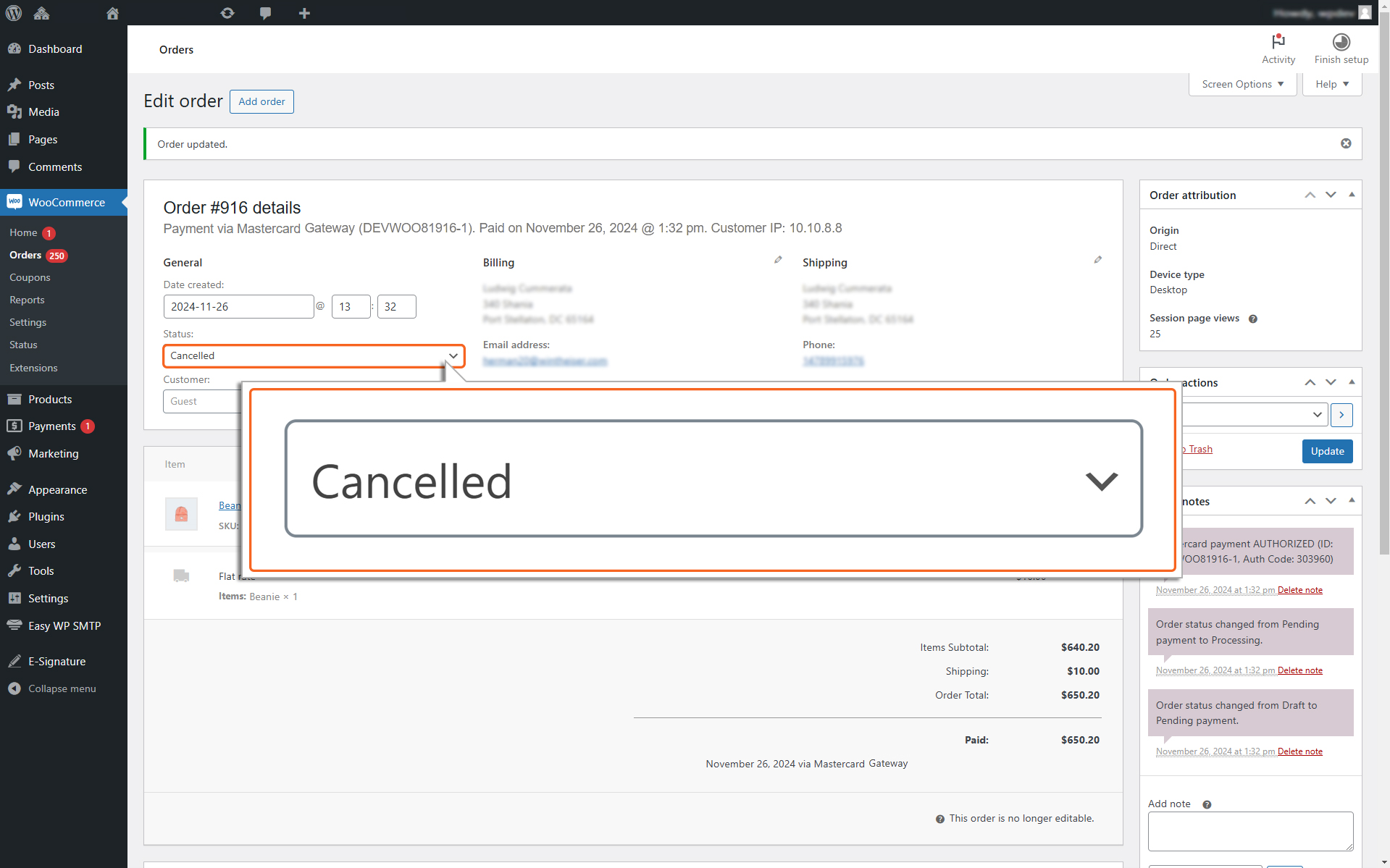The image size is (1390, 868).
Task: Go to Pages menu
Action: (x=64, y=140)
